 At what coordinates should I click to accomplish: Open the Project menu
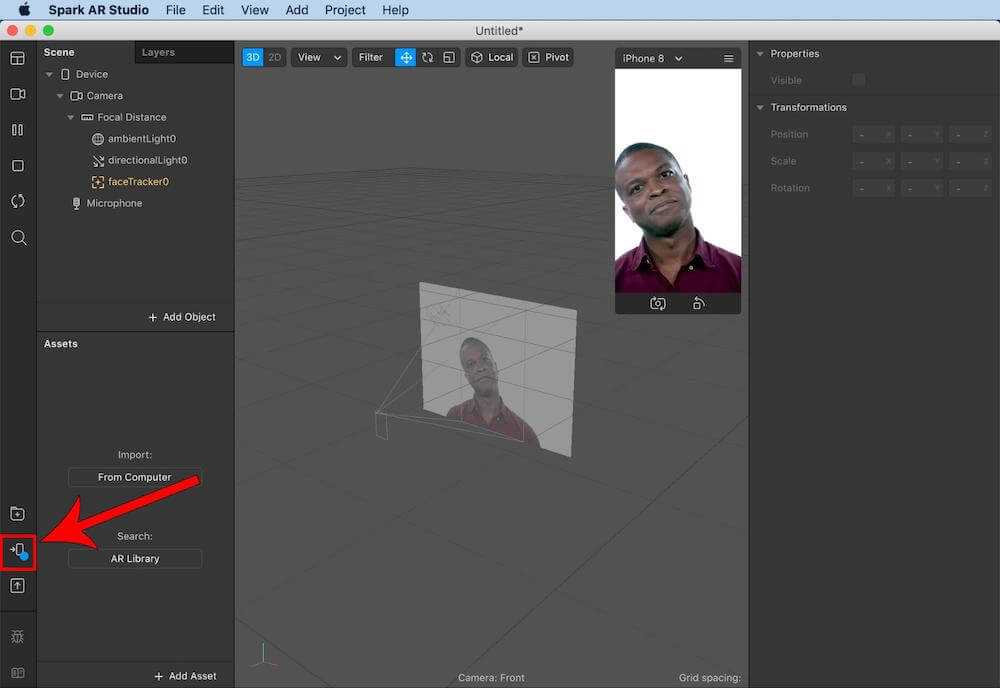point(345,10)
